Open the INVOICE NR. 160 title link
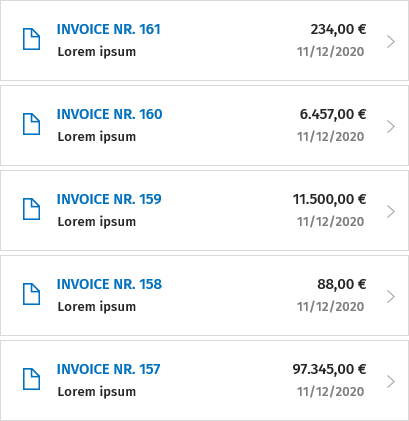 pyautogui.click(x=109, y=114)
